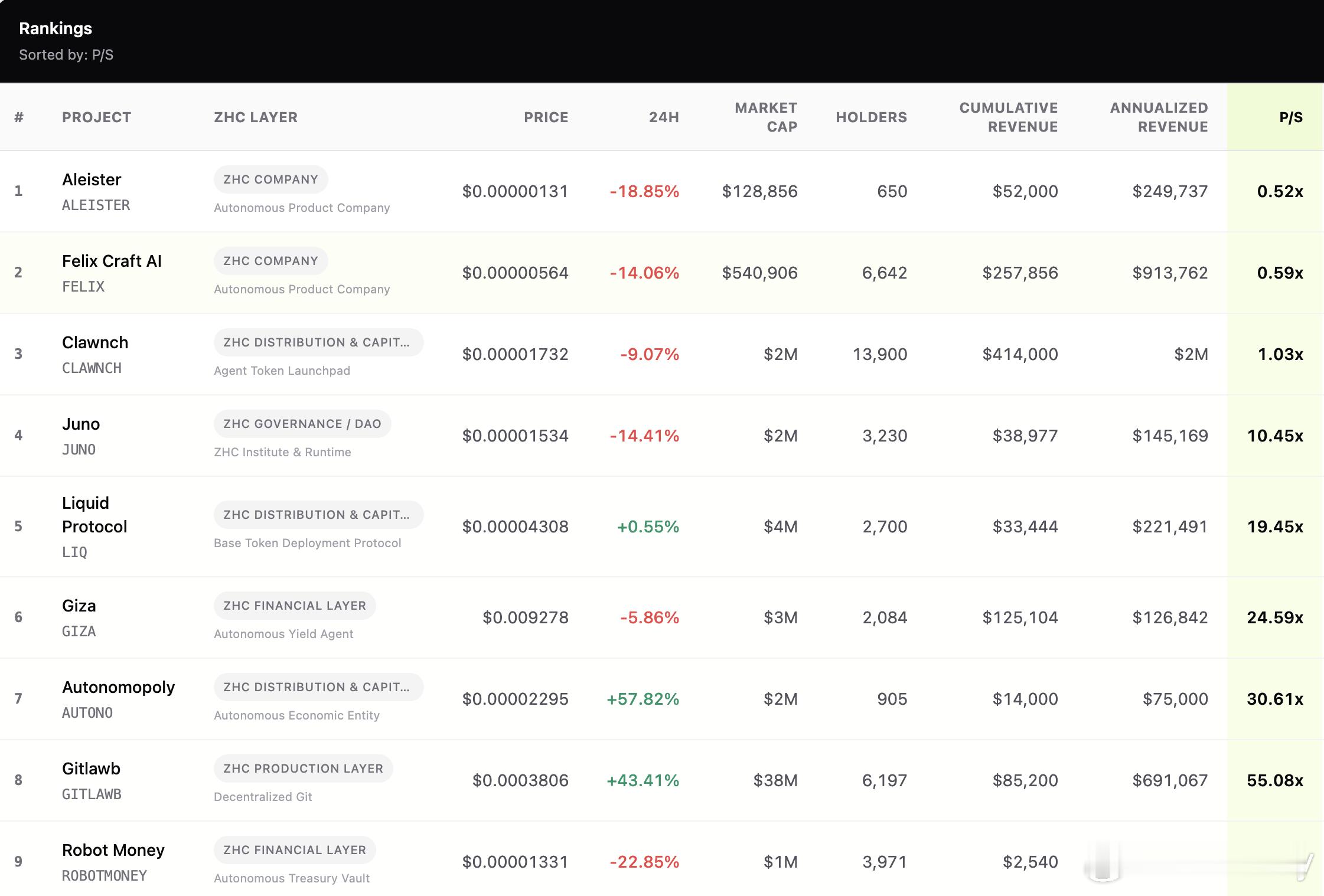Screen dimensions: 1324x896
Task: Sort table by the P/S column header
Action: point(1290,117)
